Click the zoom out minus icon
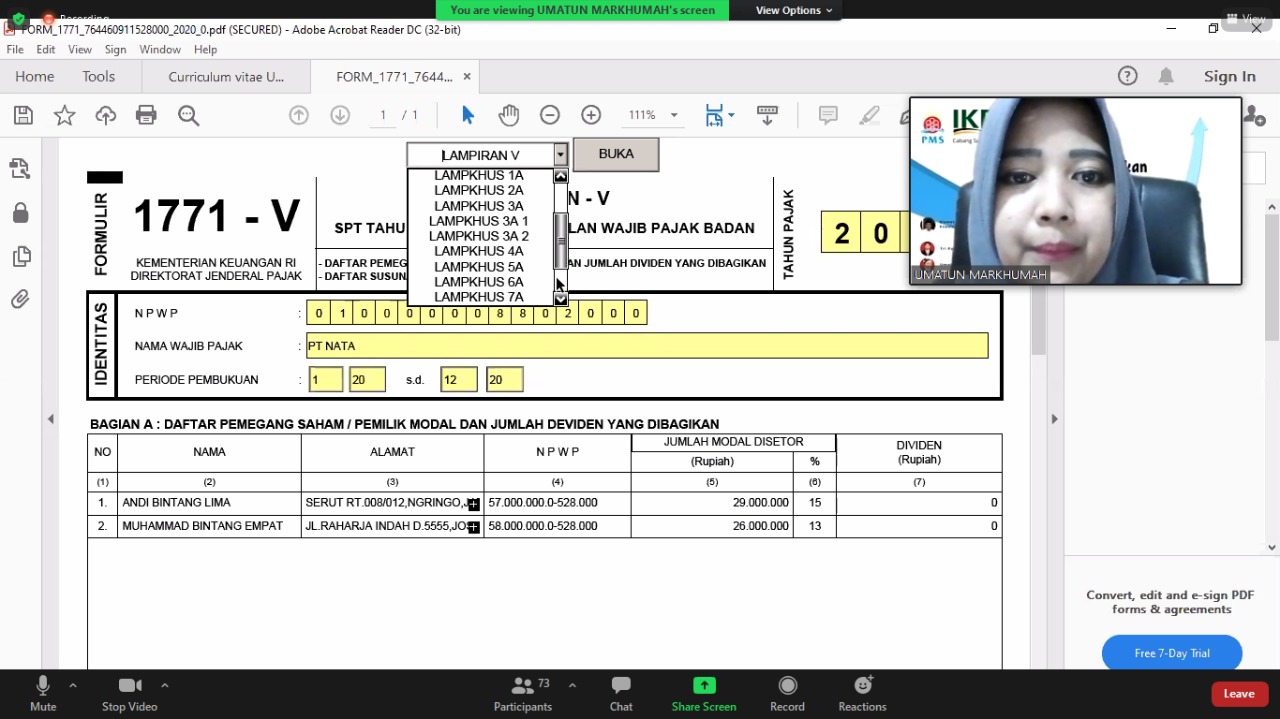The image size is (1280, 719). pos(550,115)
